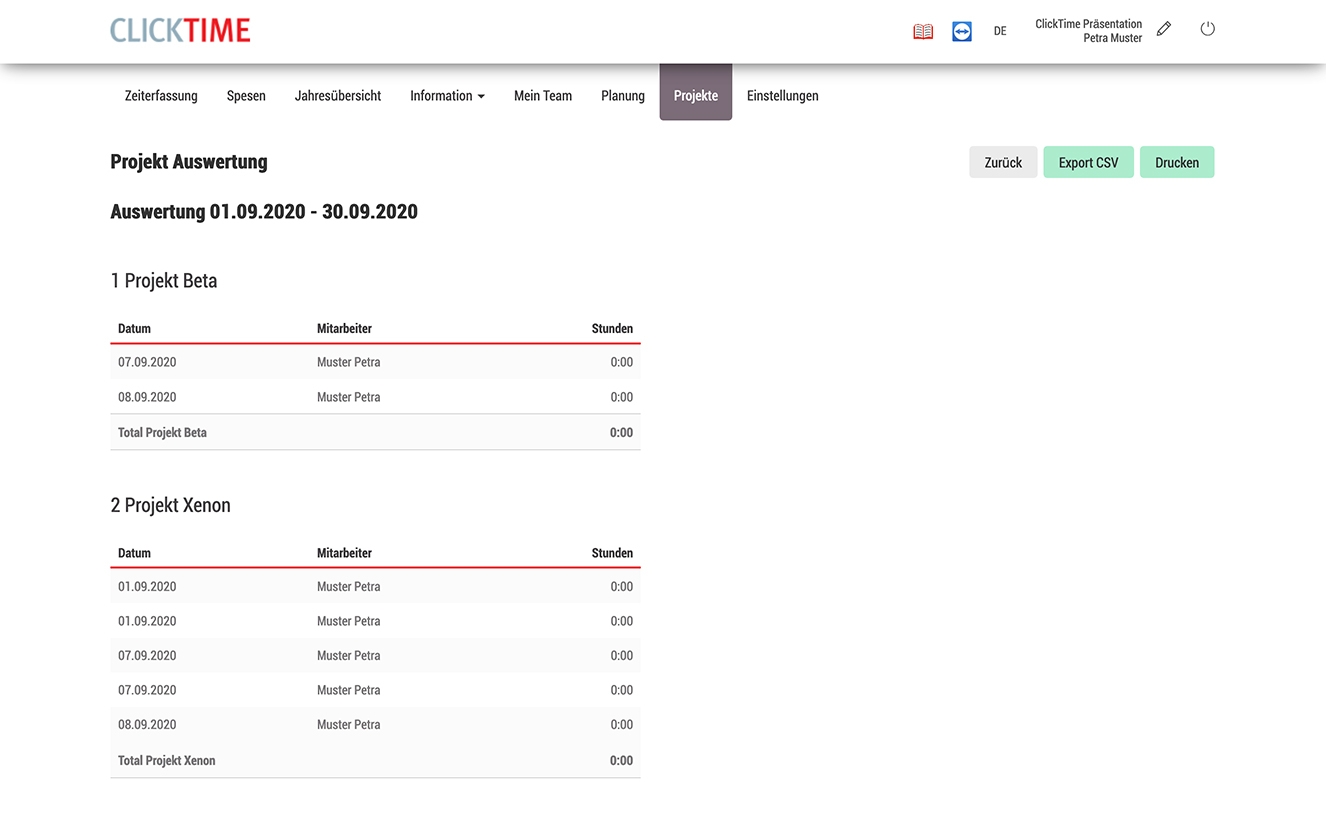The image size is (1326, 832).
Task: Open the Zeiterfassung tab
Action: 161,96
